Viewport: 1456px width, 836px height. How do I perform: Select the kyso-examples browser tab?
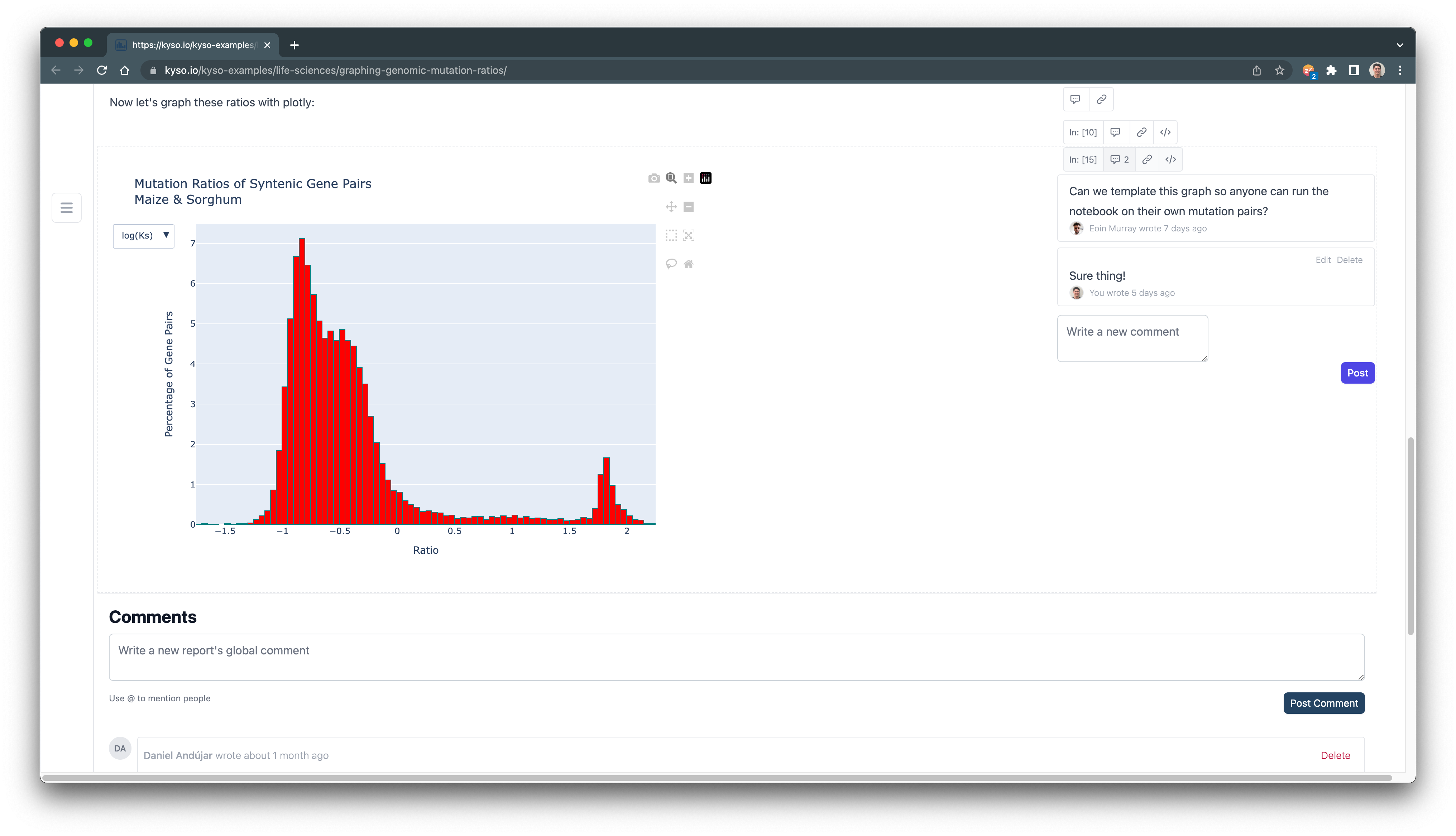[x=193, y=45]
